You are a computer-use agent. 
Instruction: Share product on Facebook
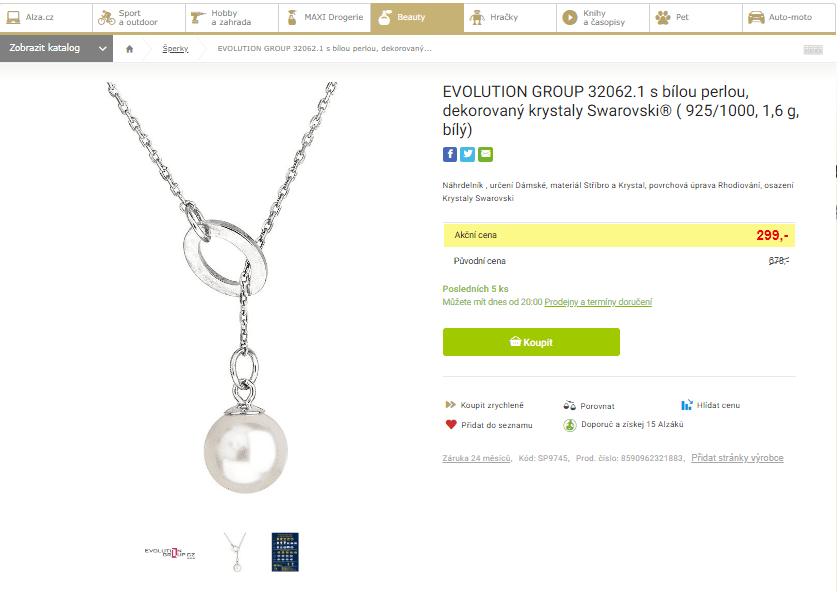(450, 154)
